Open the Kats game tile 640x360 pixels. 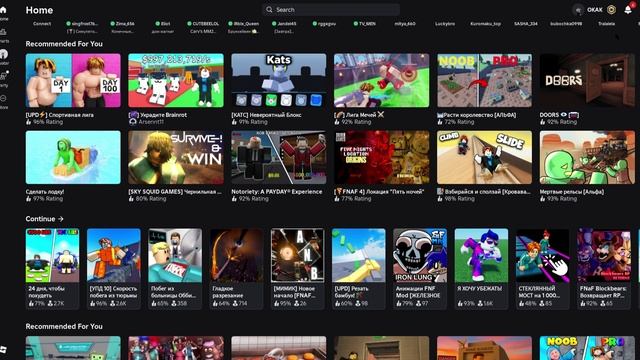tap(279, 80)
